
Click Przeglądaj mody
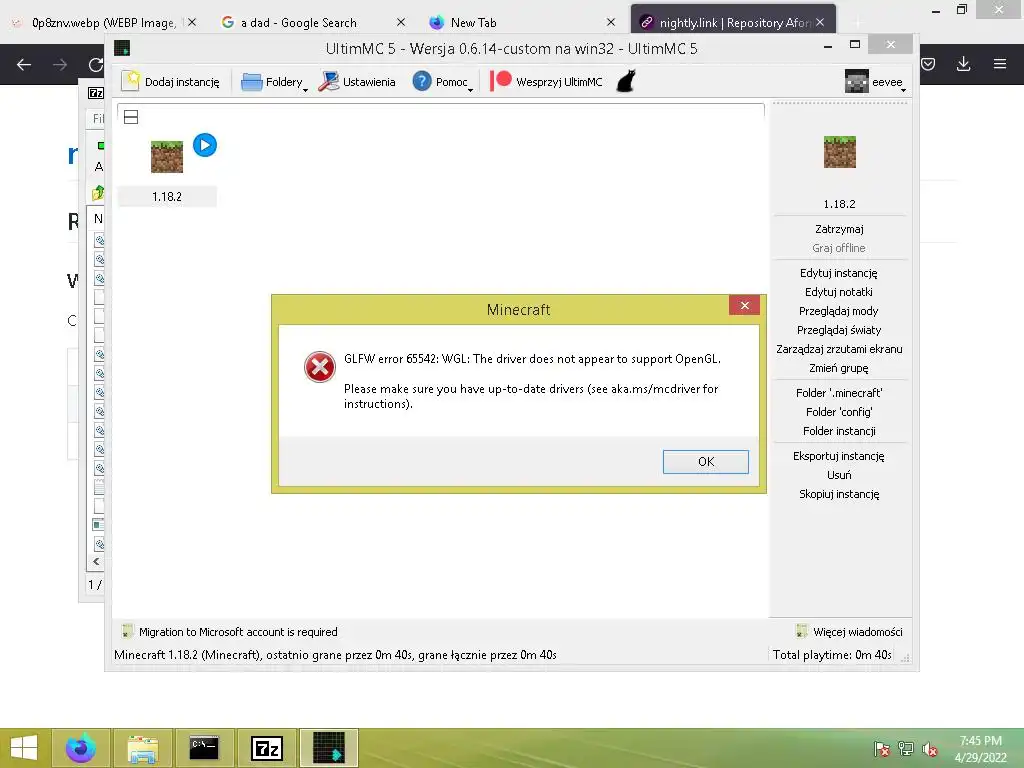839,311
